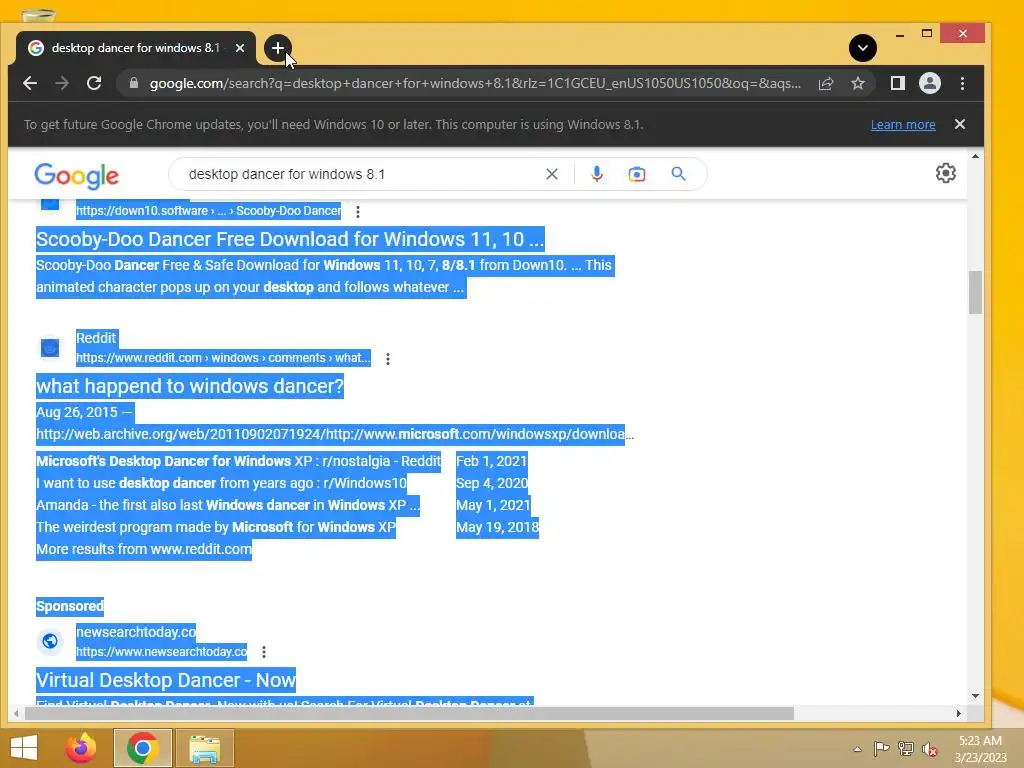Open more options for Scooby-Doo Dancer result

(x=357, y=212)
